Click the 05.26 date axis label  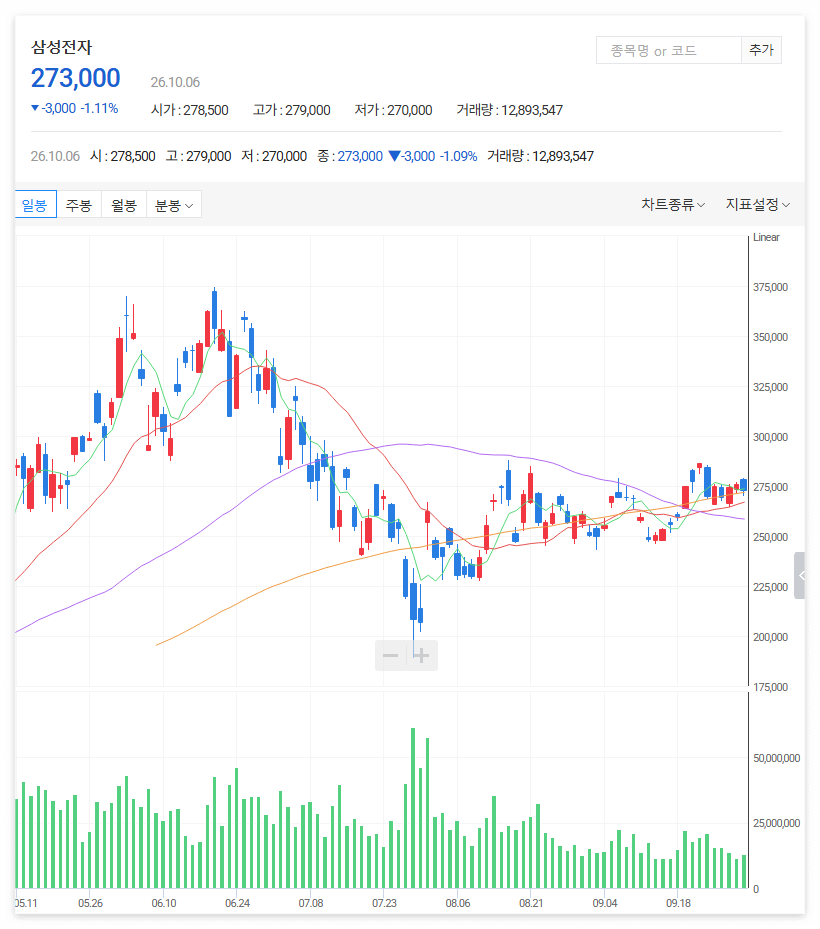91,904
